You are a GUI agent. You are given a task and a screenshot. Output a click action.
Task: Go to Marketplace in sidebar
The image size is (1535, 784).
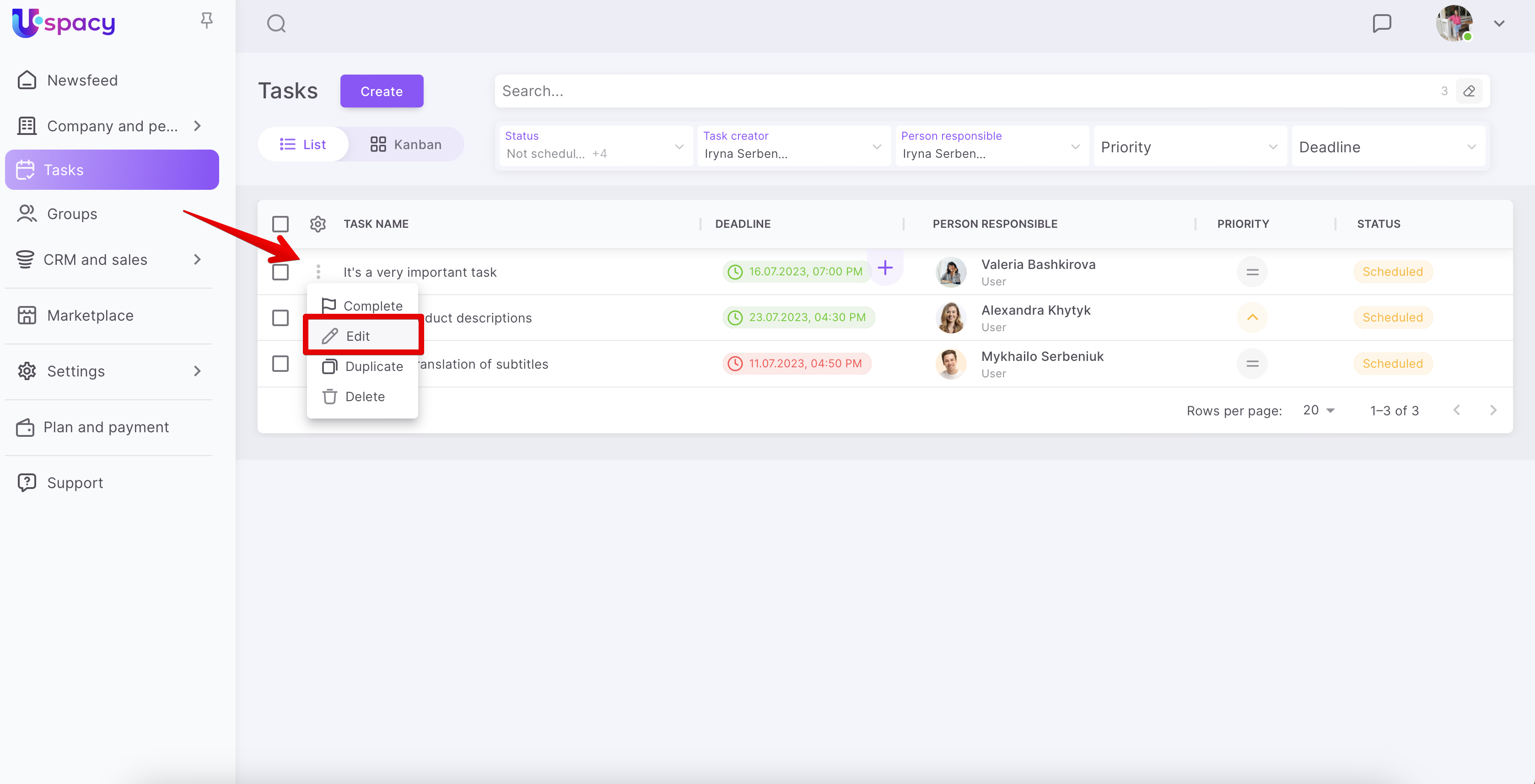(90, 315)
